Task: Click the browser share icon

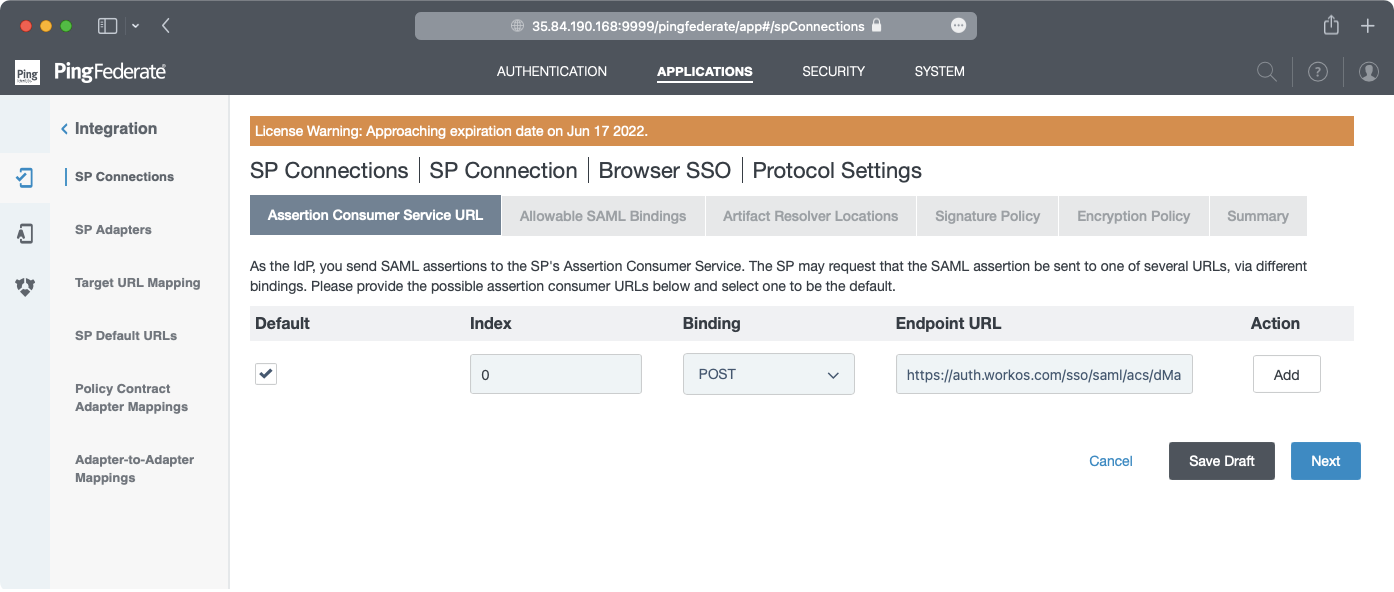Action: coord(1331,26)
